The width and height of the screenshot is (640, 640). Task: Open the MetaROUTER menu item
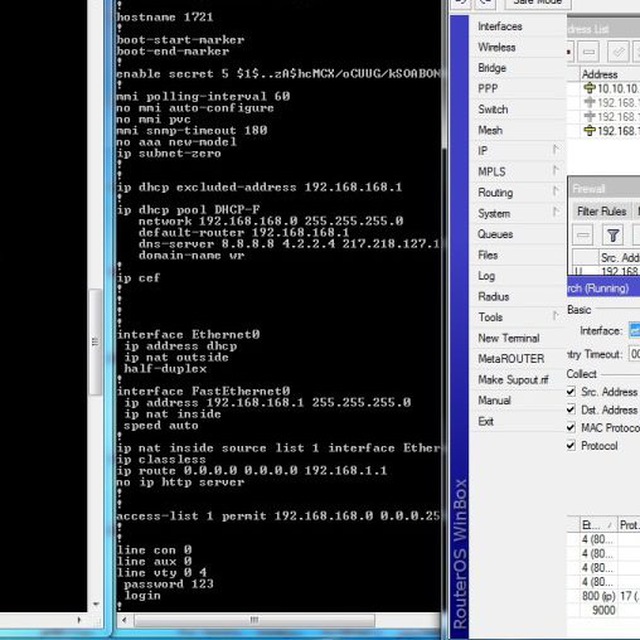point(511,359)
